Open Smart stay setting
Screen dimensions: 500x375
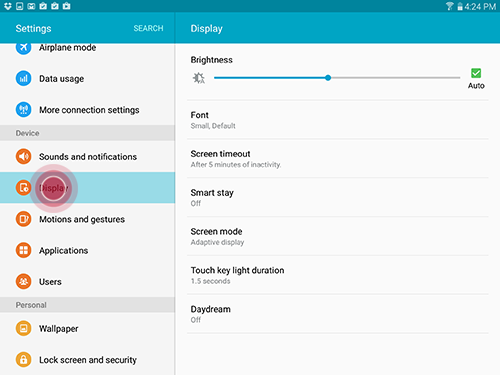pos(338,197)
